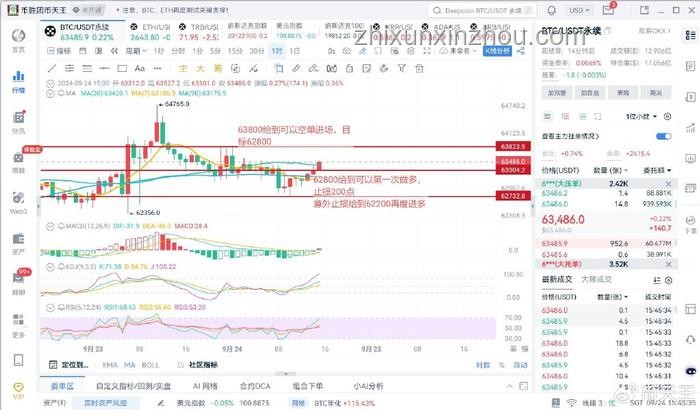This screenshot has height=410, width=700.
Task: Switch to the 合约DCA tab
Action: coord(255,386)
